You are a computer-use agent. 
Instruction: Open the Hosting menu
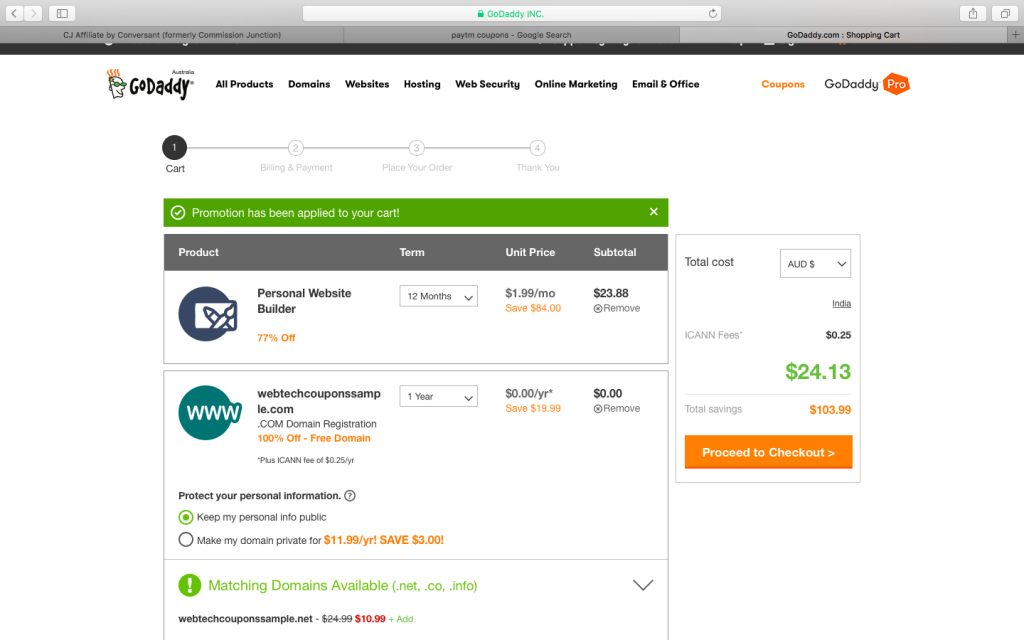pyautogui.click(x=422, y=85)
